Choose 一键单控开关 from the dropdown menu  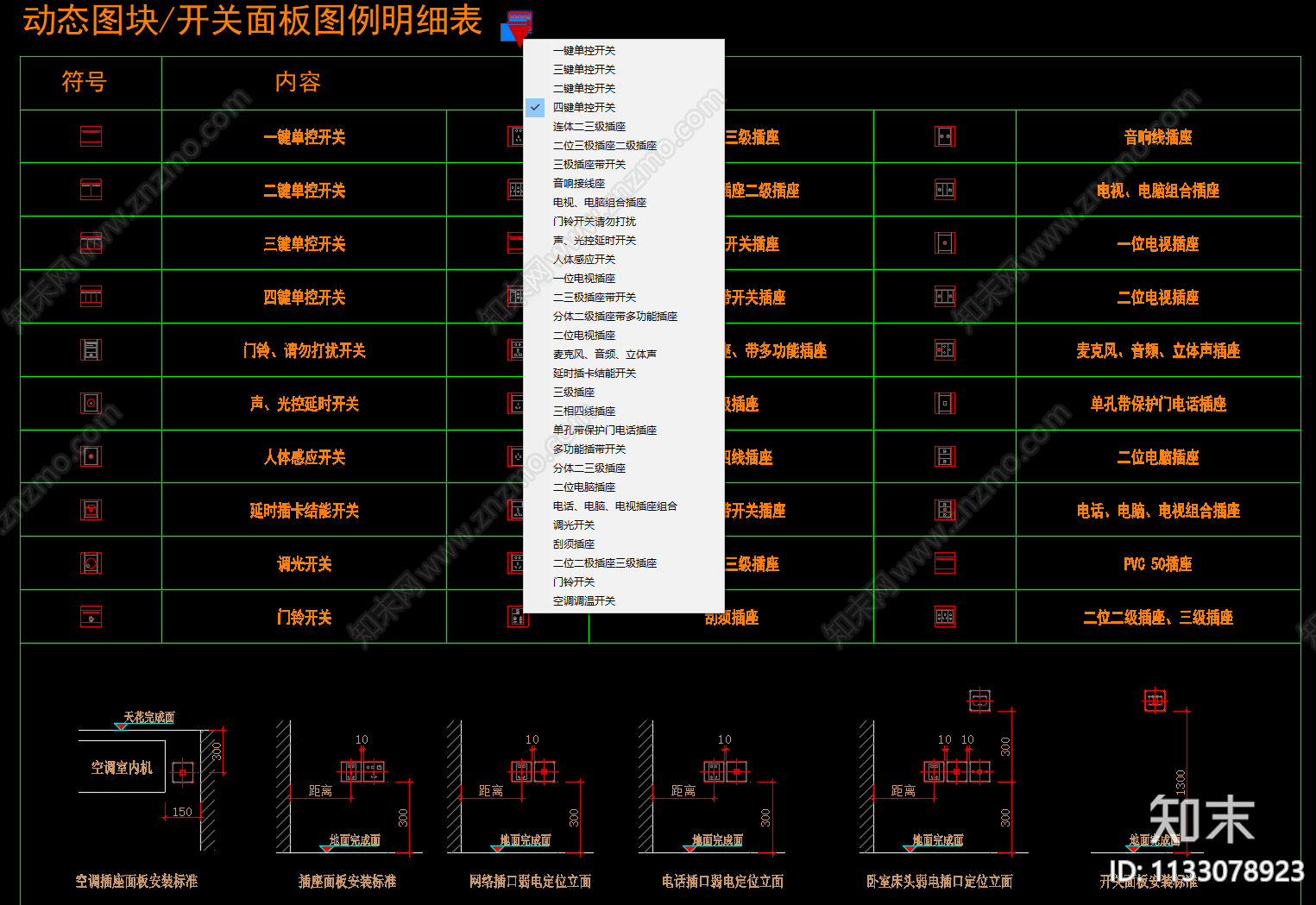[x=584, y=51]
